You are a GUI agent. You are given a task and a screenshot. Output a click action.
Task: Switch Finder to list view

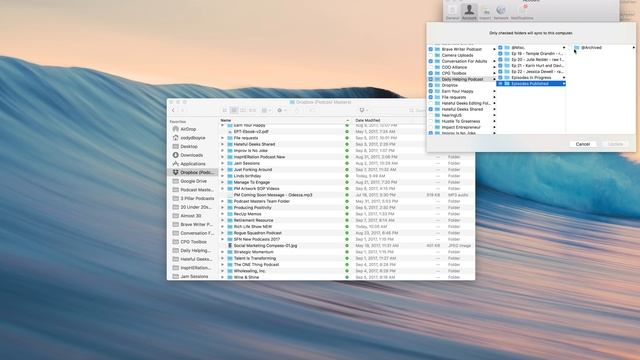coord(234,110)
